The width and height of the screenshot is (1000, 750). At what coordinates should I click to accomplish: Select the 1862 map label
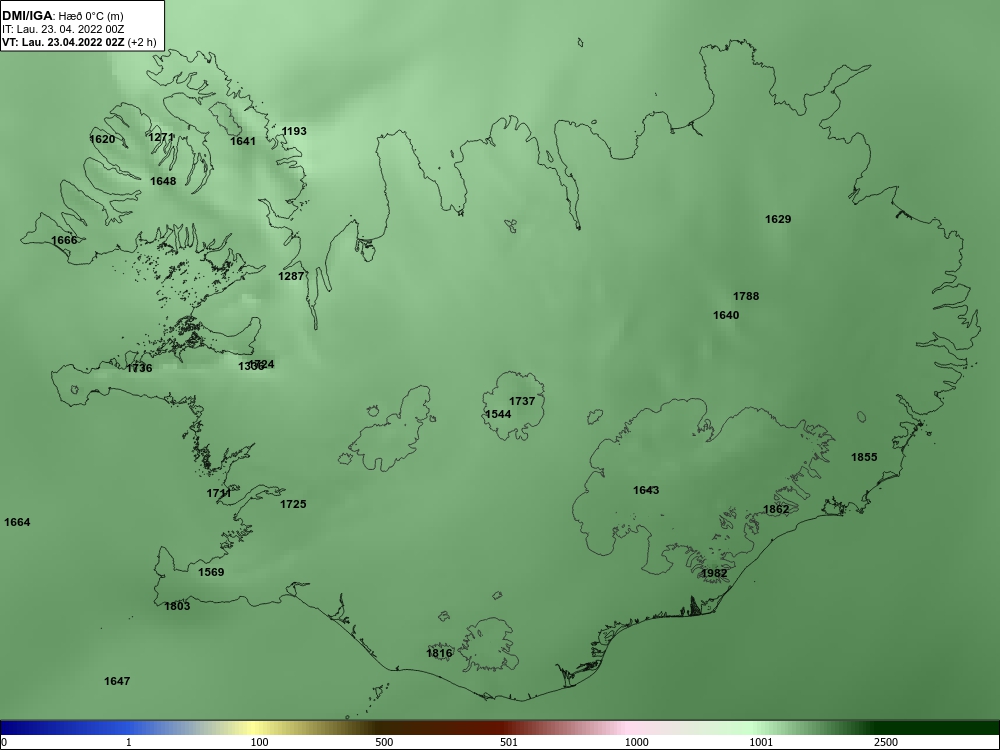[x=776, y=510]
